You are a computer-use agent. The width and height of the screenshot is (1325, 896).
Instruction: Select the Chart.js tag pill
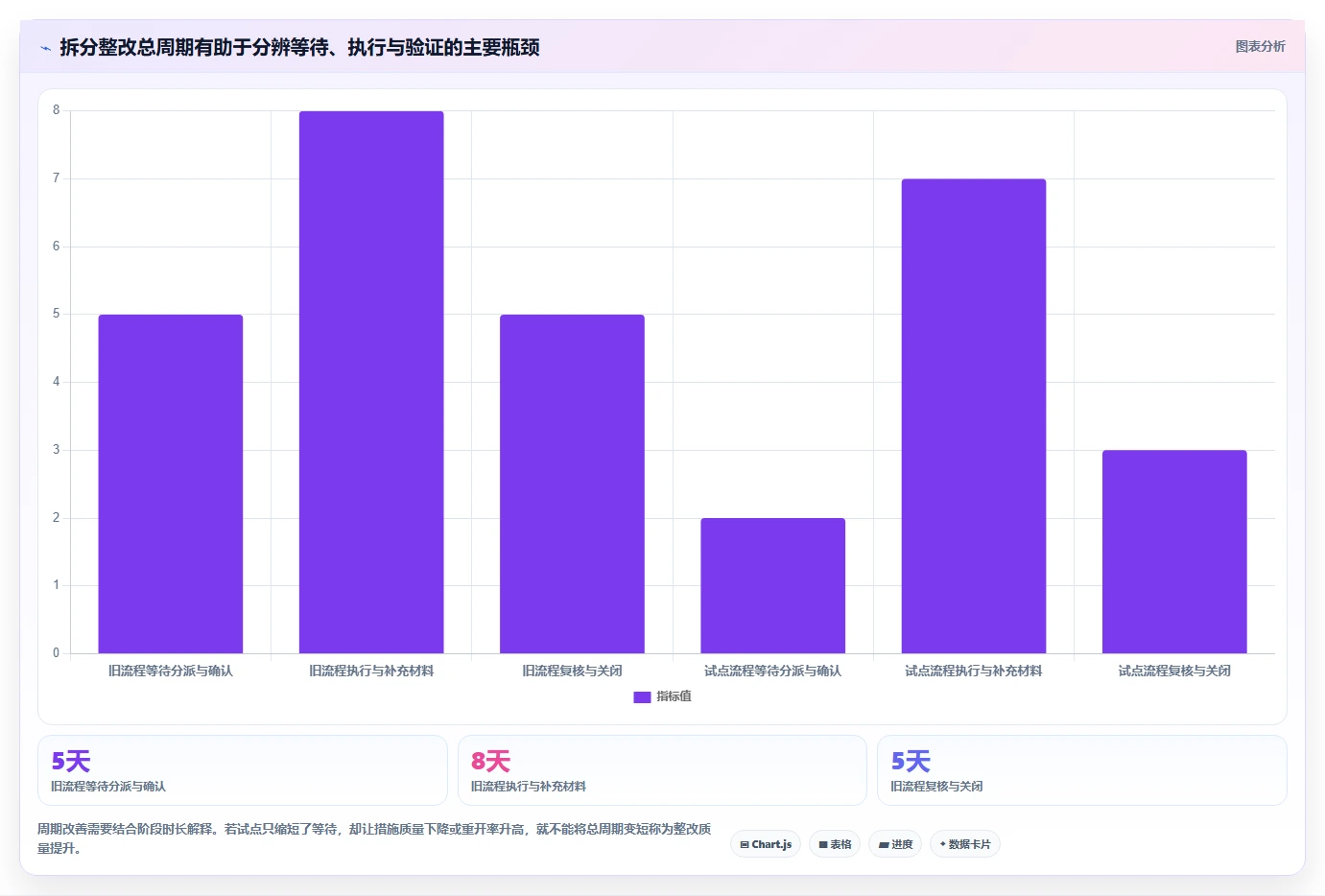[x=766, y=844]
